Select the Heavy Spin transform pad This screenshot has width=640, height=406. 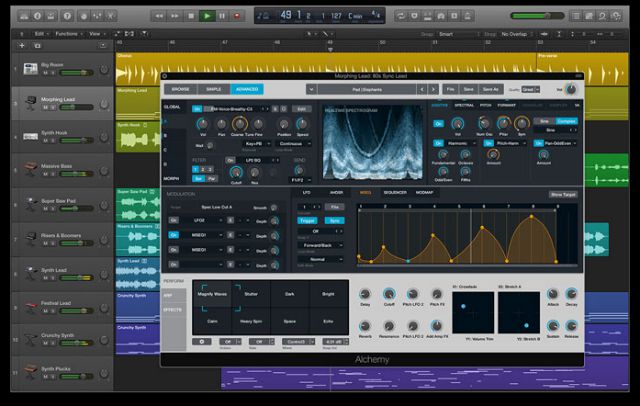[x=251, y=321]
